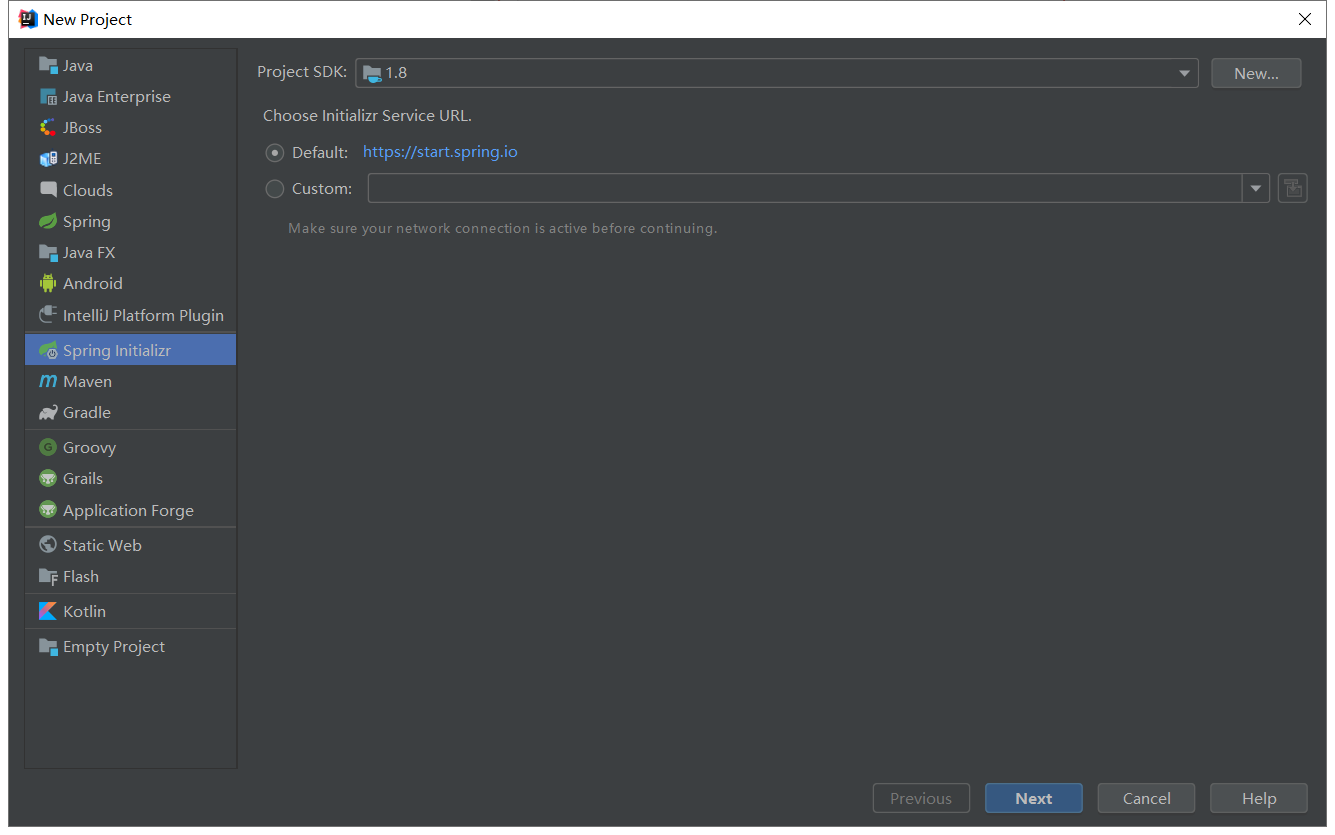Select Groovy project type label
1335x835 pixels.
(x=89, y=448)
